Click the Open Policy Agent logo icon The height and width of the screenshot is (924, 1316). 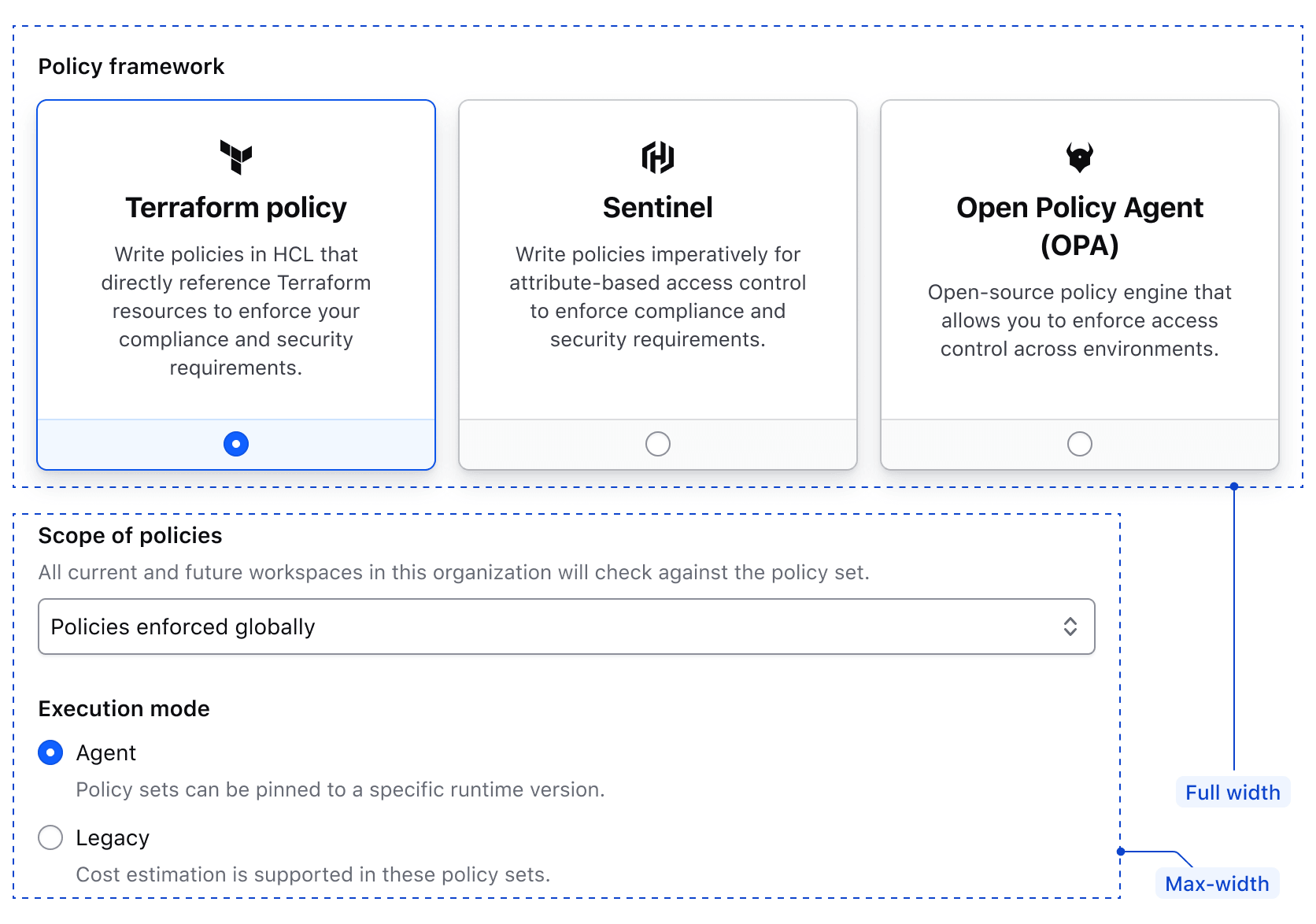(x=1079, y=157)
